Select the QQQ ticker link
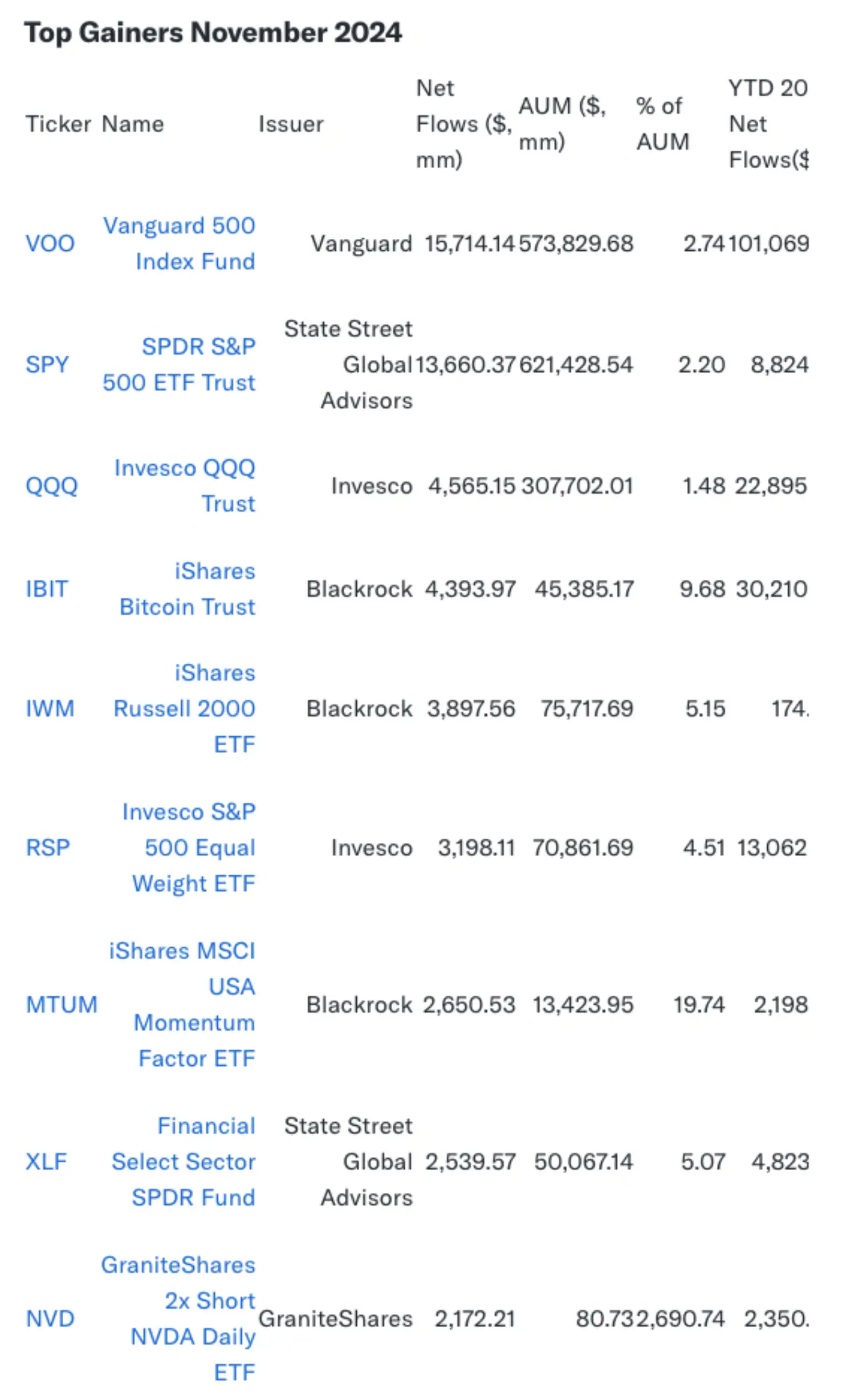 pos(51,486)
